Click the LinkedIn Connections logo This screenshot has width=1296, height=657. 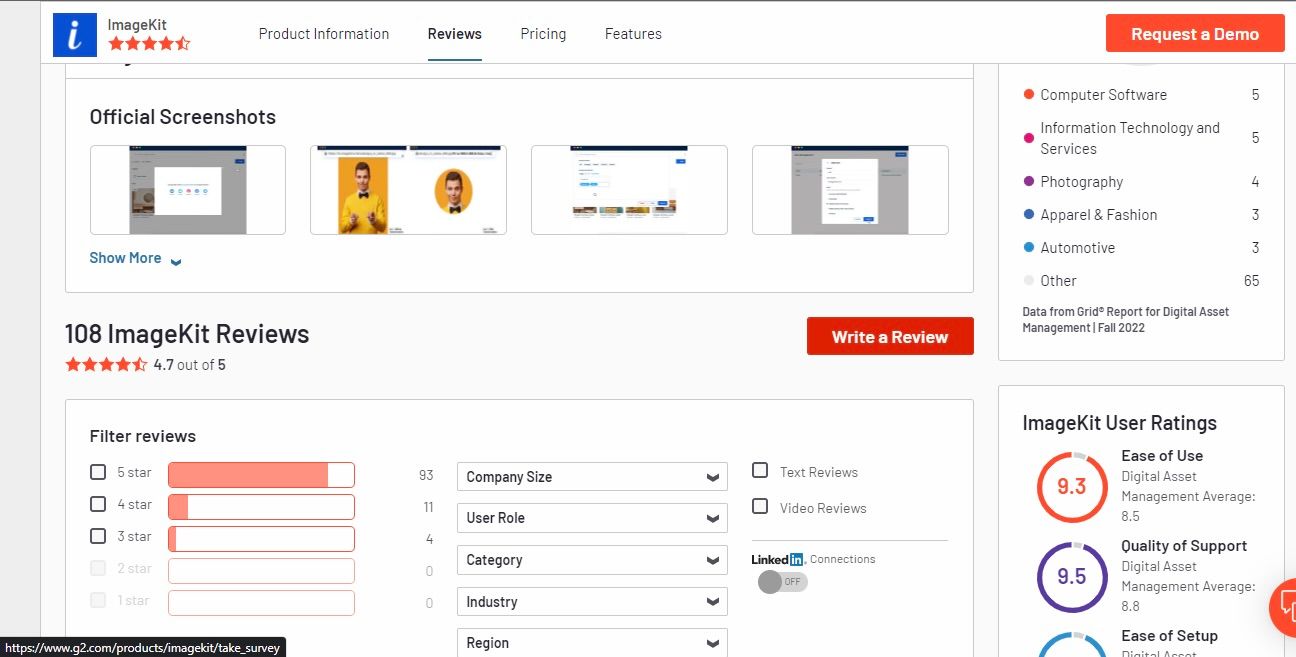pyautogui.click(x=778, y=559)
